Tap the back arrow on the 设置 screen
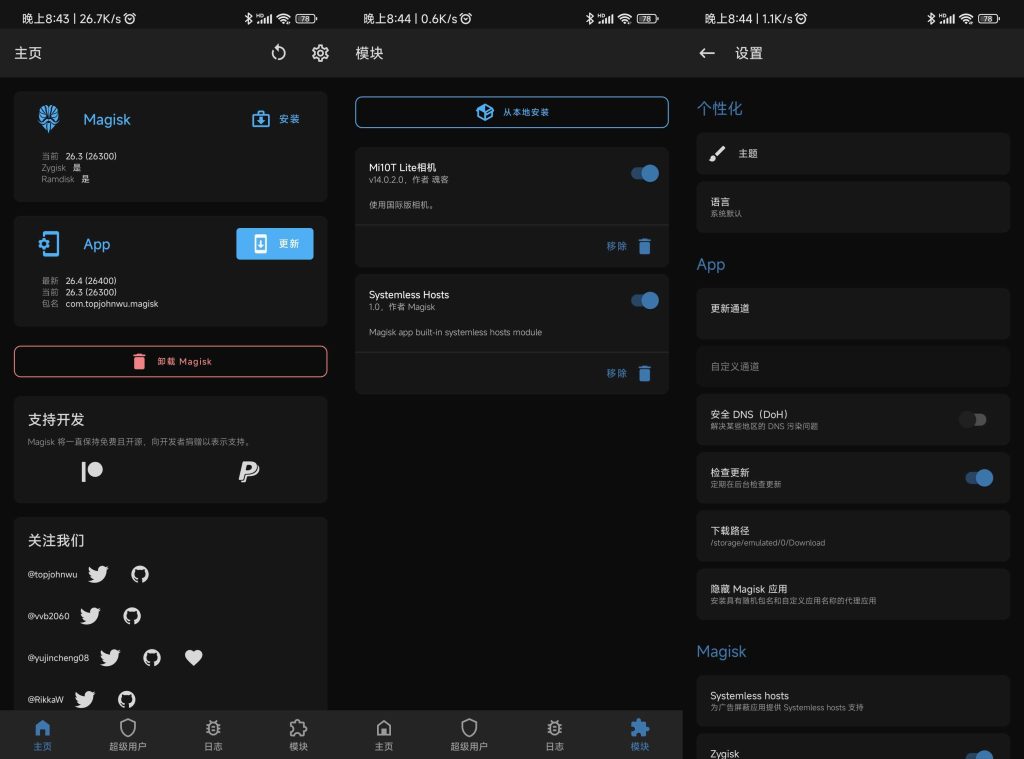 pos(706,52)
